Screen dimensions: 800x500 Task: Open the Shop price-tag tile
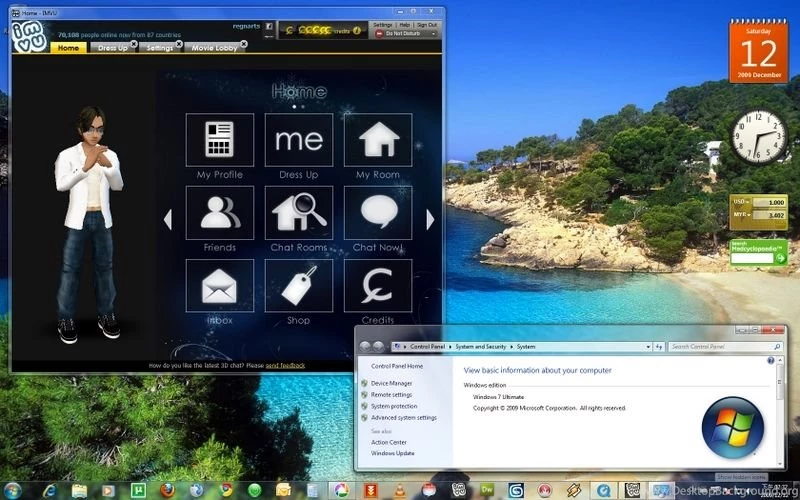[298, 286]
